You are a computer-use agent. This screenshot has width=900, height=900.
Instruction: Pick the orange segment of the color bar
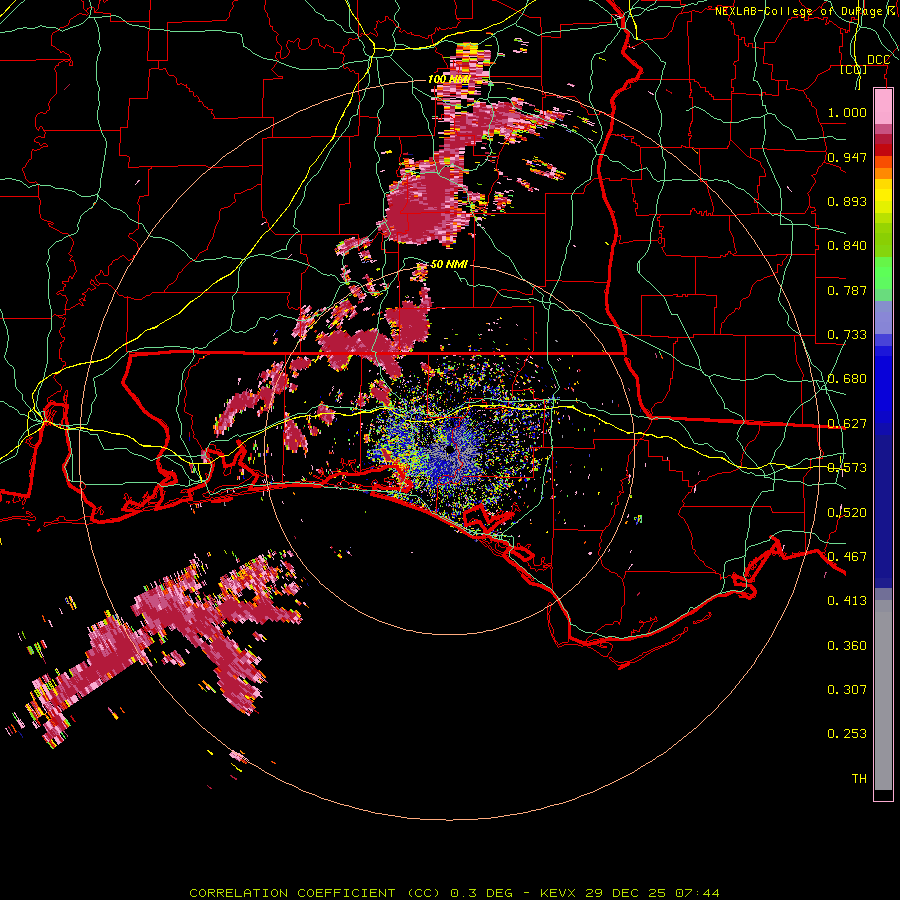click(x=883, y=173)
